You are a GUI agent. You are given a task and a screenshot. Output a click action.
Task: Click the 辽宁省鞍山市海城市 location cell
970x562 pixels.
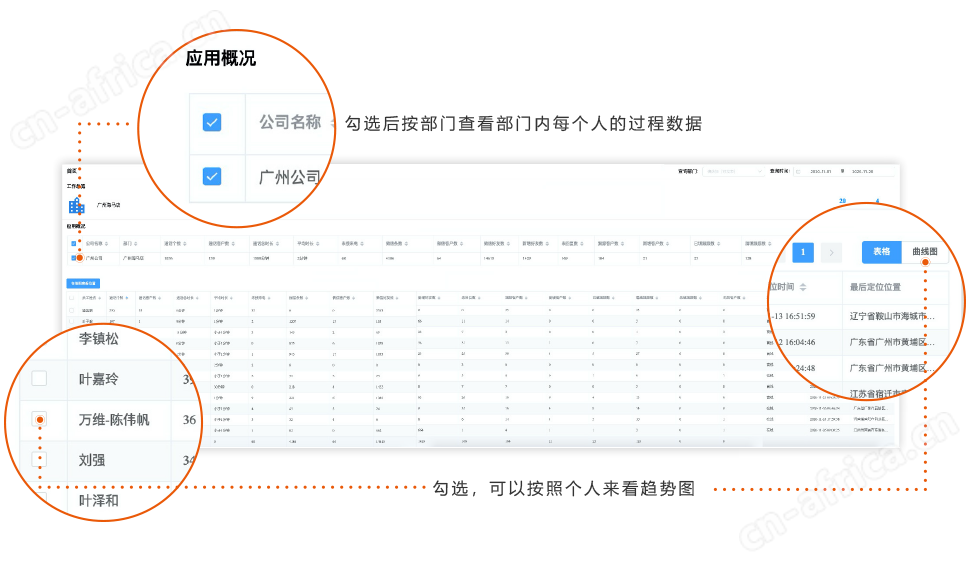tap(891, 316)
